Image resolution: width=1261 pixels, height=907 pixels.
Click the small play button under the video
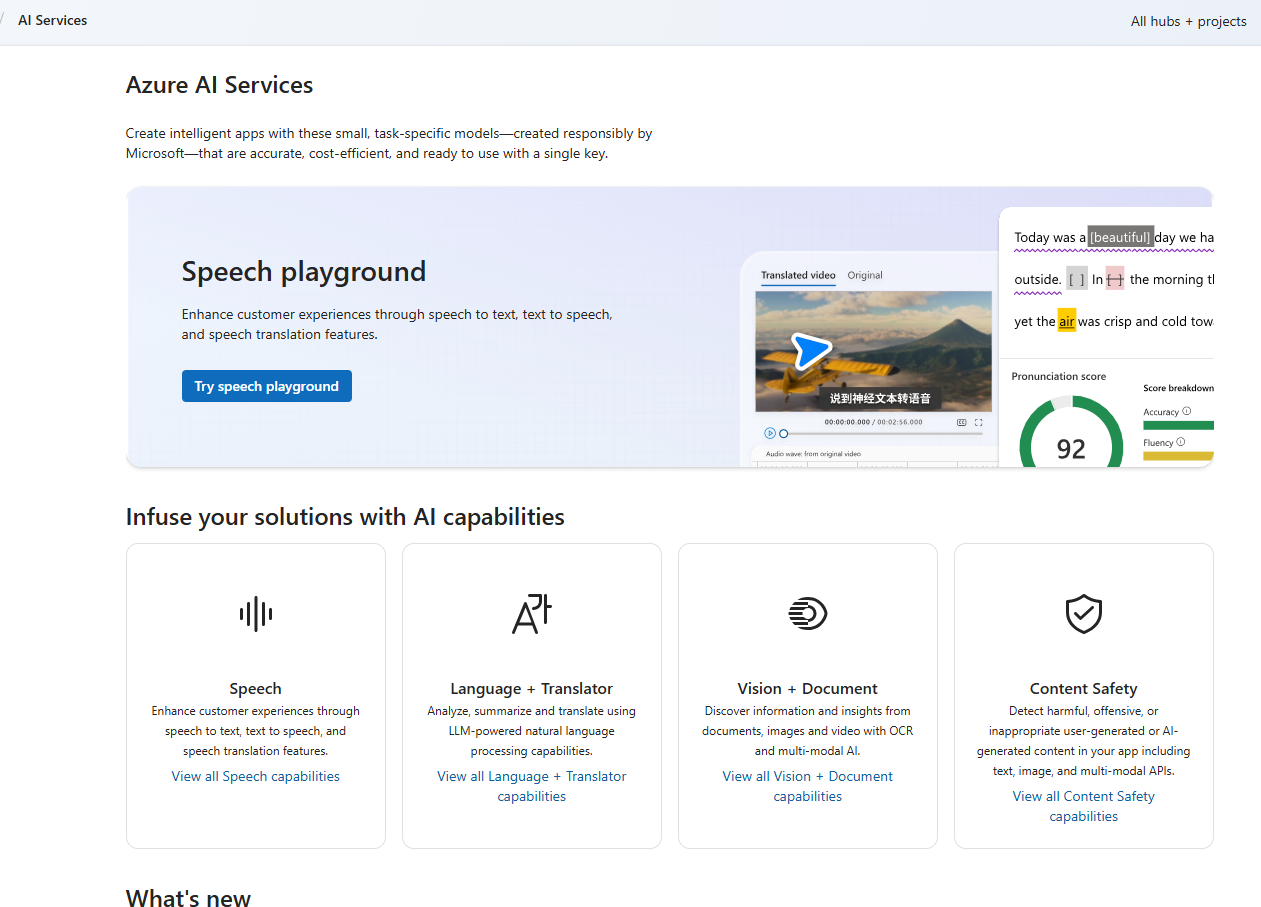tap(769, 433)
